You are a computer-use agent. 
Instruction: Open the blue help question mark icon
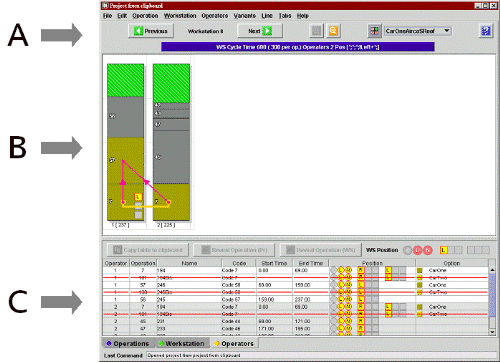pos(486,31)
